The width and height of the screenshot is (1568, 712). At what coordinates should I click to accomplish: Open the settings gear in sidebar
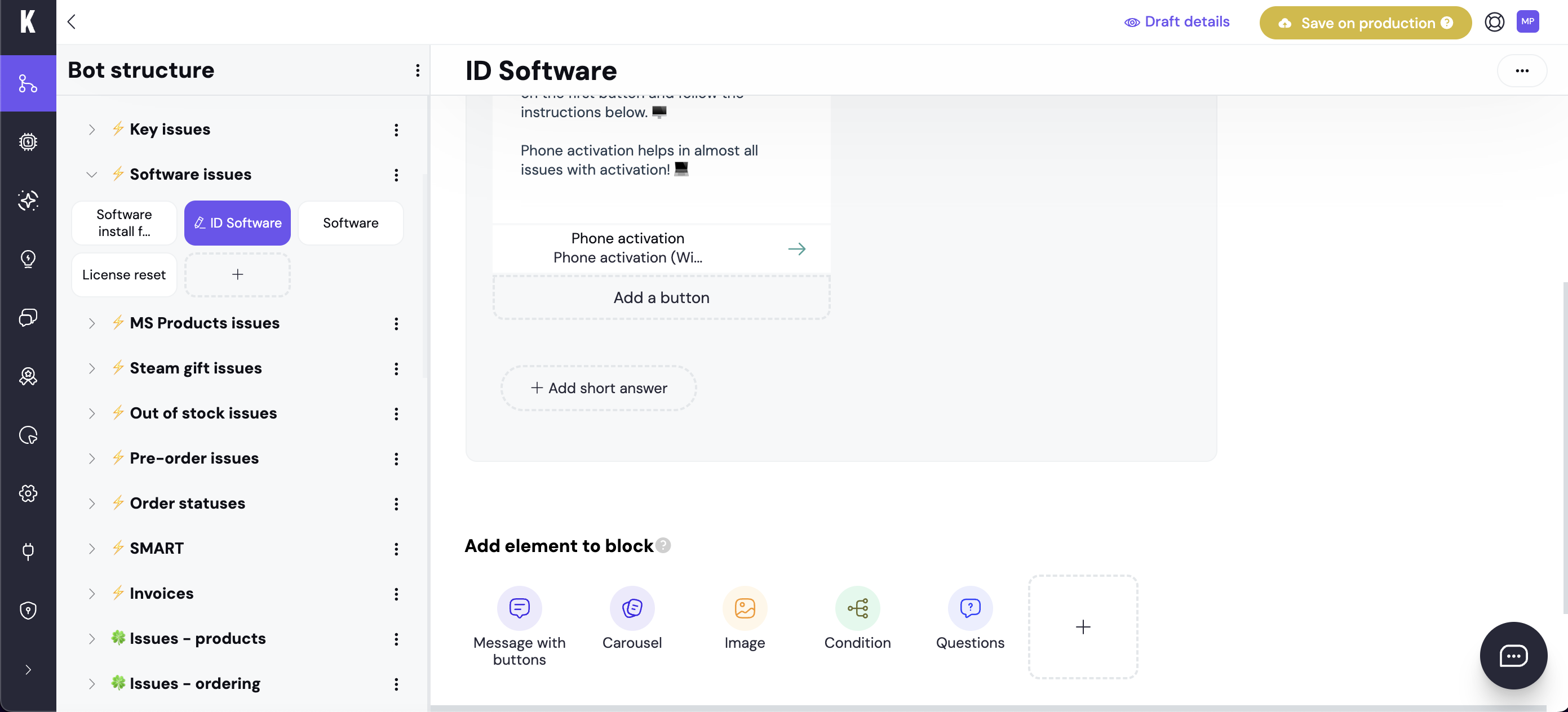coord(28,493)
